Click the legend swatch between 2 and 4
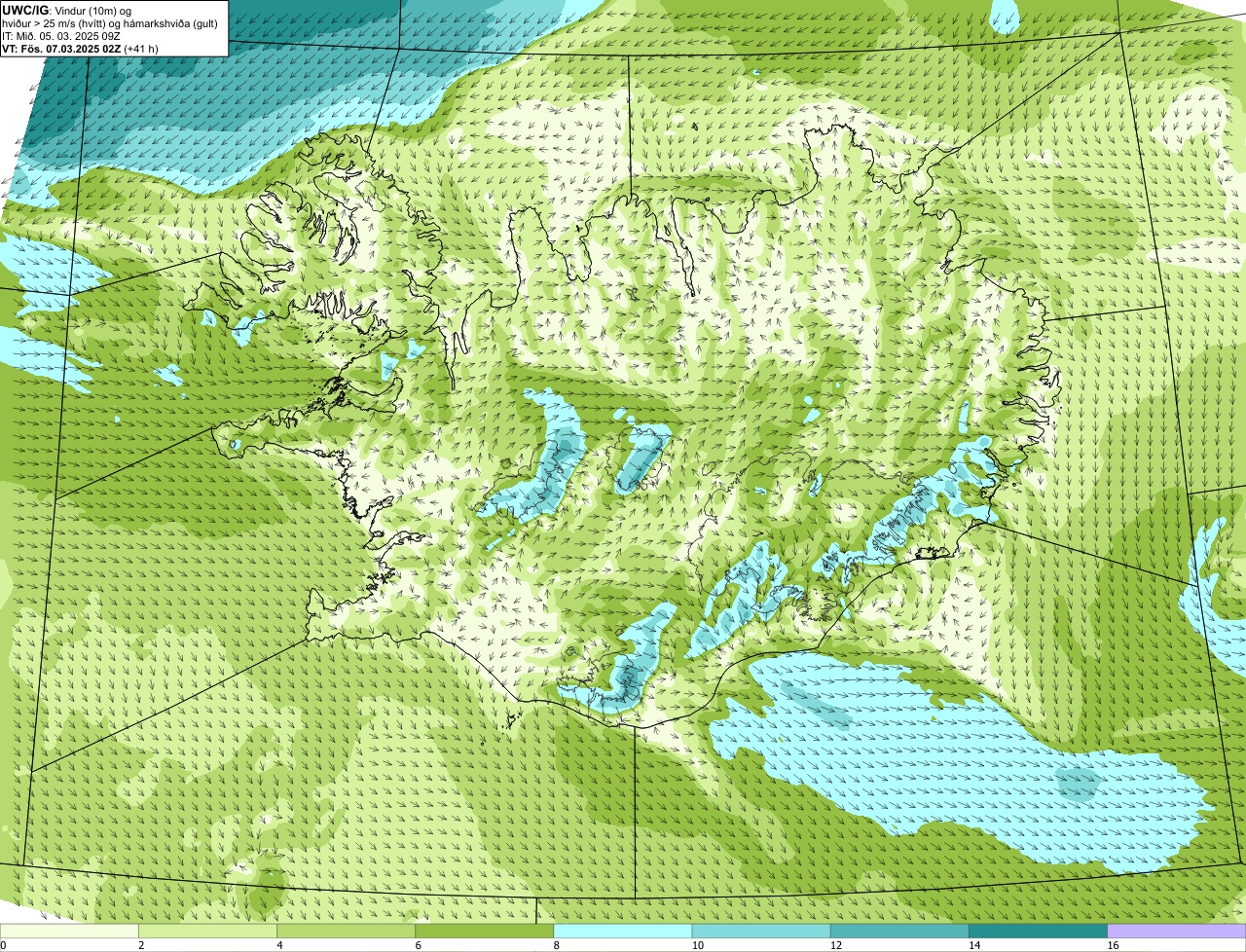Image resolution: width=1246 pixels, height=952 pixels. pos(208,932)
